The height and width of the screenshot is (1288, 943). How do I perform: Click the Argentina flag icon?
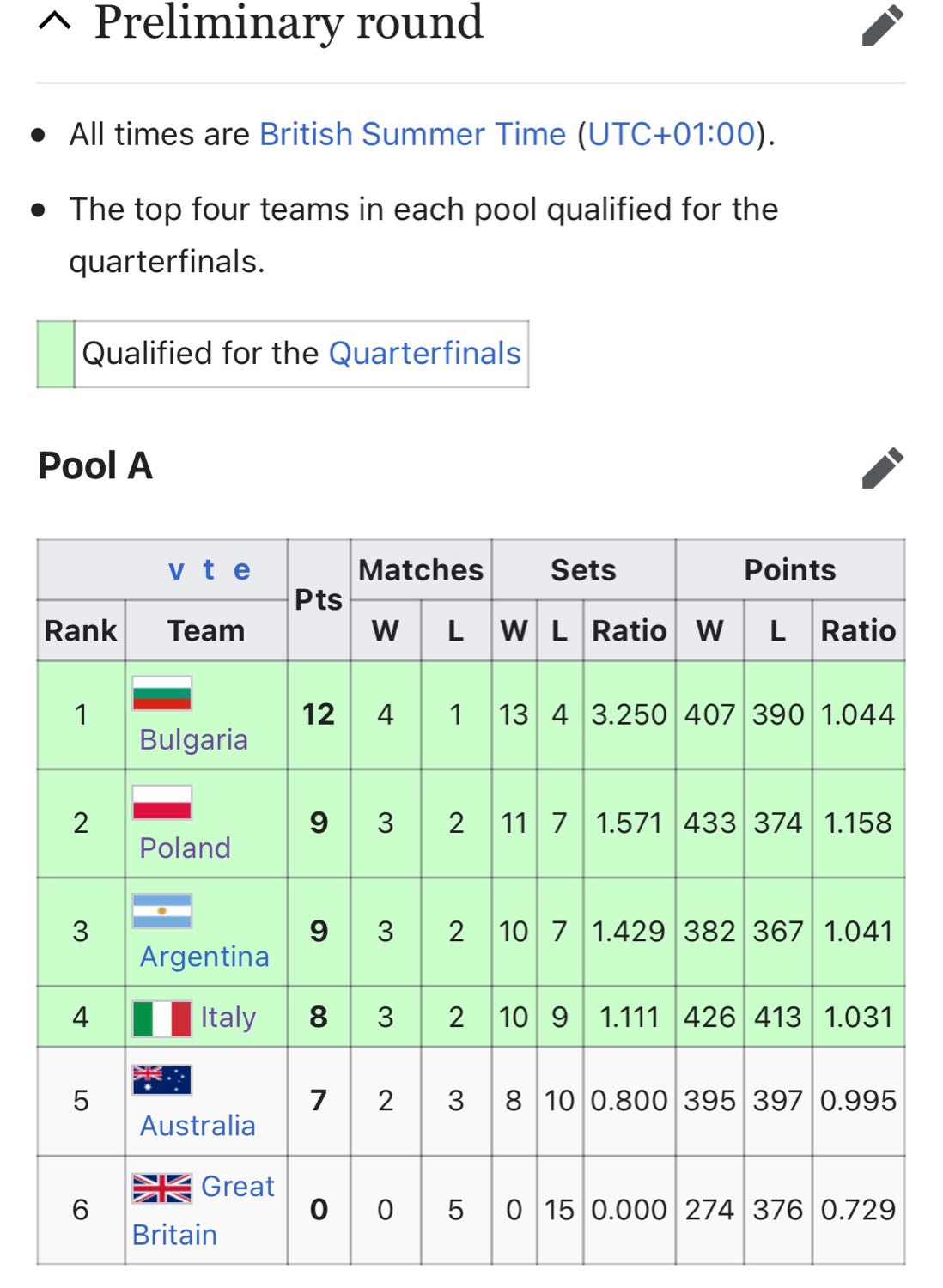[162, 911]
